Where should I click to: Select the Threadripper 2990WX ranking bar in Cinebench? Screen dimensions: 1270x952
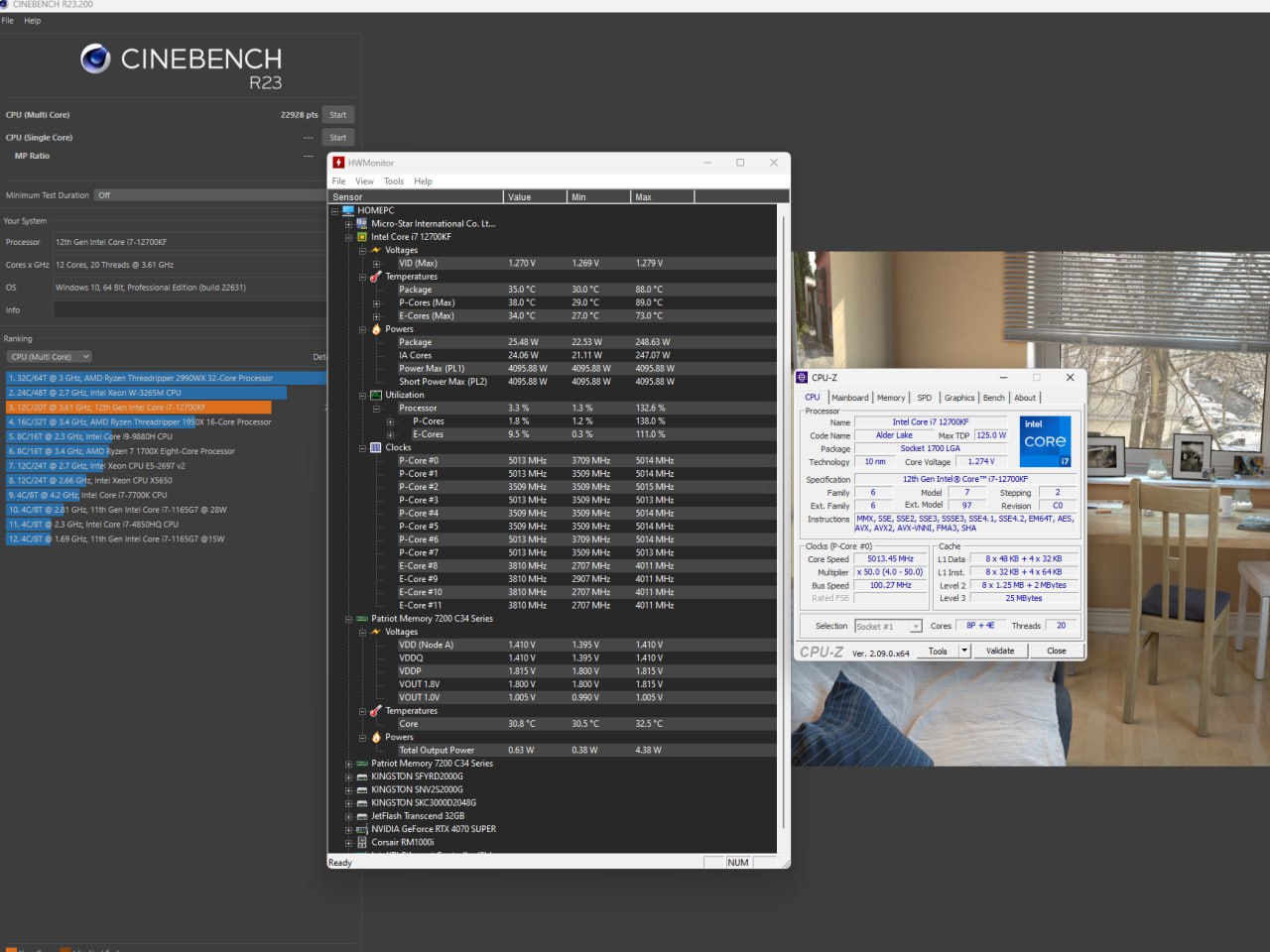point(167,378)
